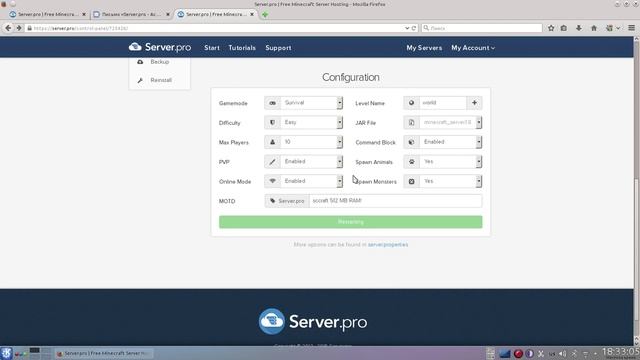Select Backup in the sidebar
The height and width of the screenshot is (360, 640).
[160, 62]
